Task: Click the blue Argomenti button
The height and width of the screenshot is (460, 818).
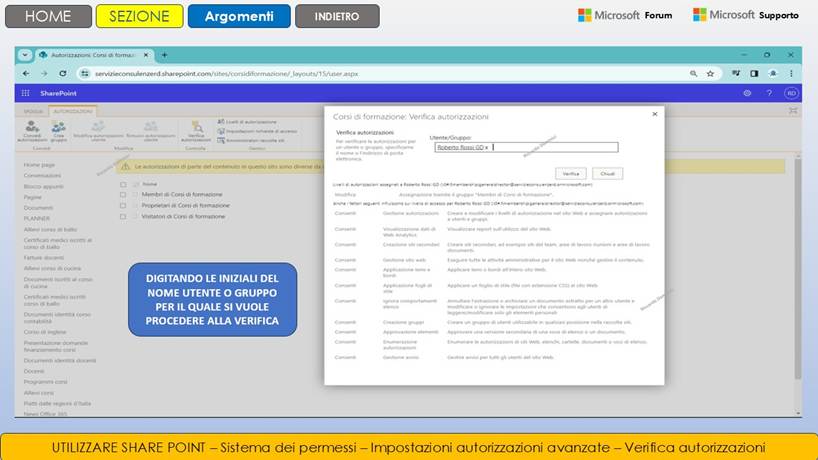Action: tap(239, 16)
